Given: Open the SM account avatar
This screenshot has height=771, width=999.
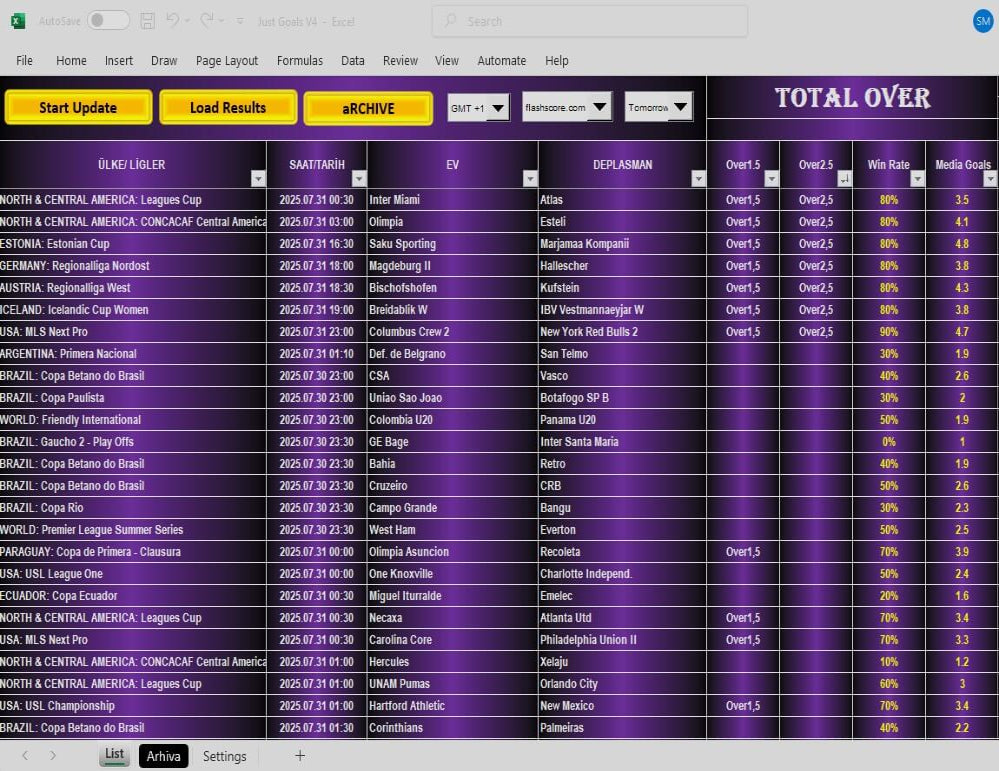Looking at the screenshot, I should pos(983,21).
